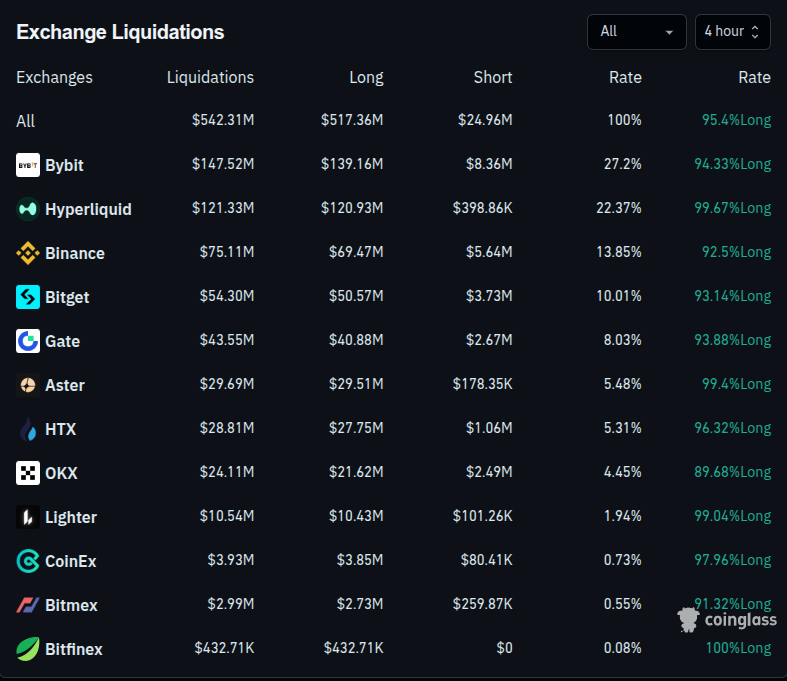Click total short value $24.96M
The height and width of the screenshot is (681, 787).
(x=485, y=120)
